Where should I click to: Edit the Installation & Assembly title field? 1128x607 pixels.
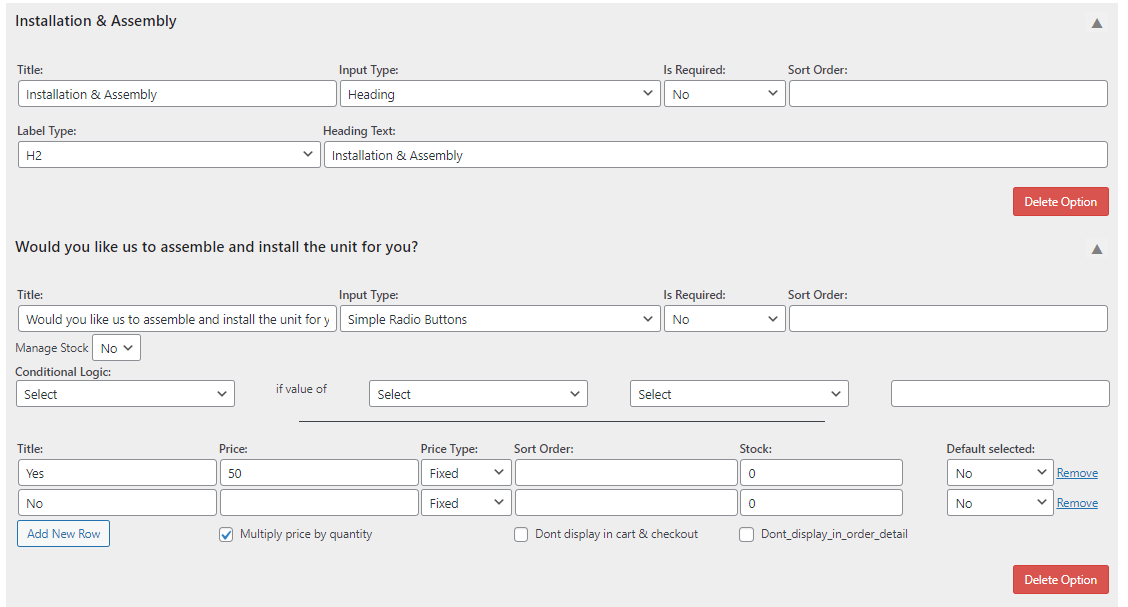pyautogui.click(x=177, y=94)
